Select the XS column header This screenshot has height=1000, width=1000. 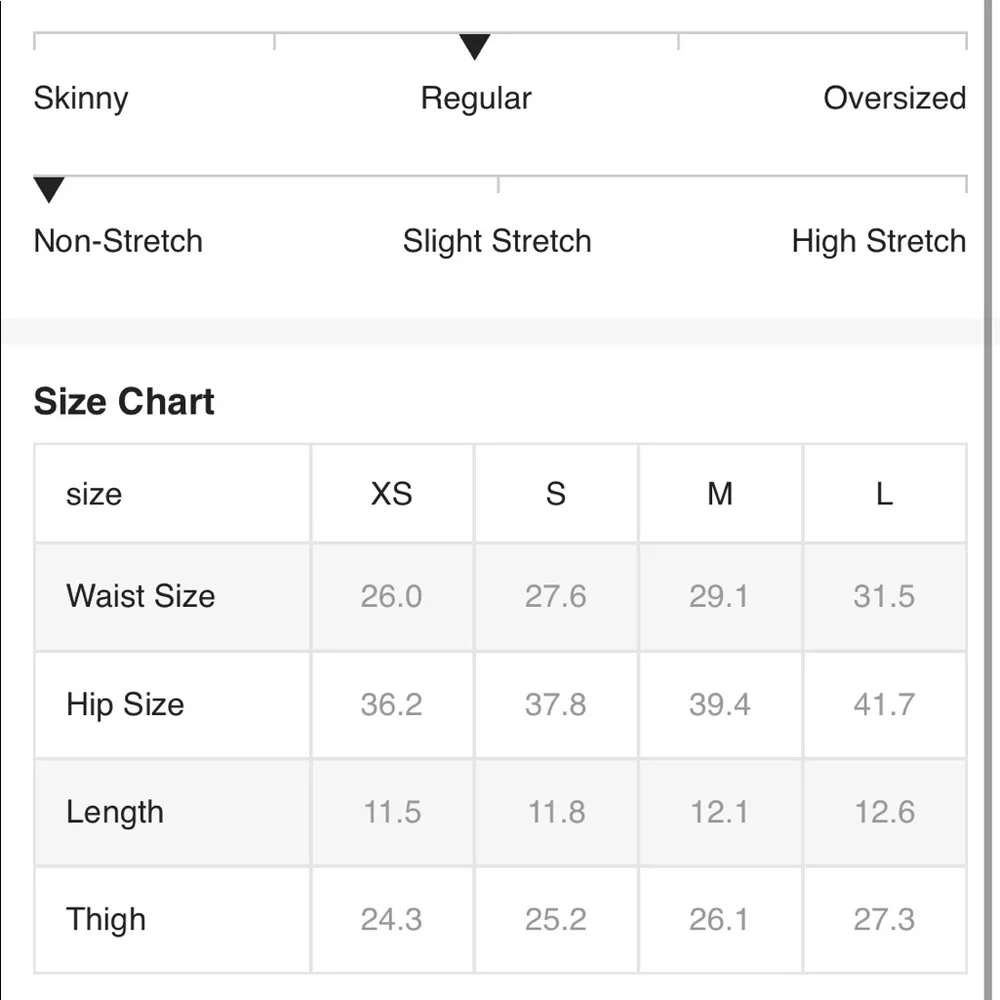coord(391,494)
